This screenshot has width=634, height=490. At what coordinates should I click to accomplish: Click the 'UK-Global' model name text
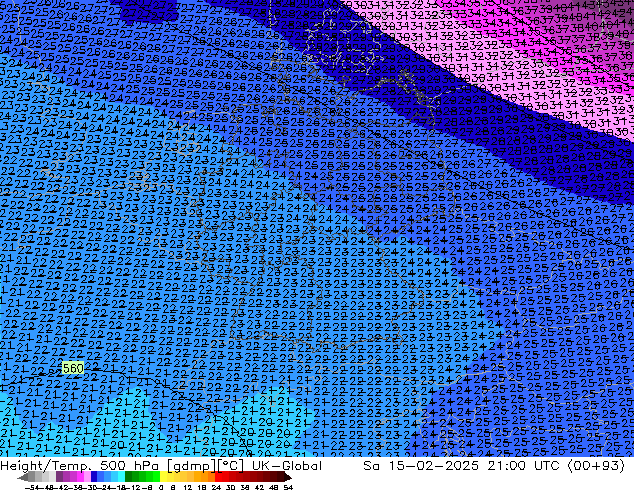tap(287, 466)
